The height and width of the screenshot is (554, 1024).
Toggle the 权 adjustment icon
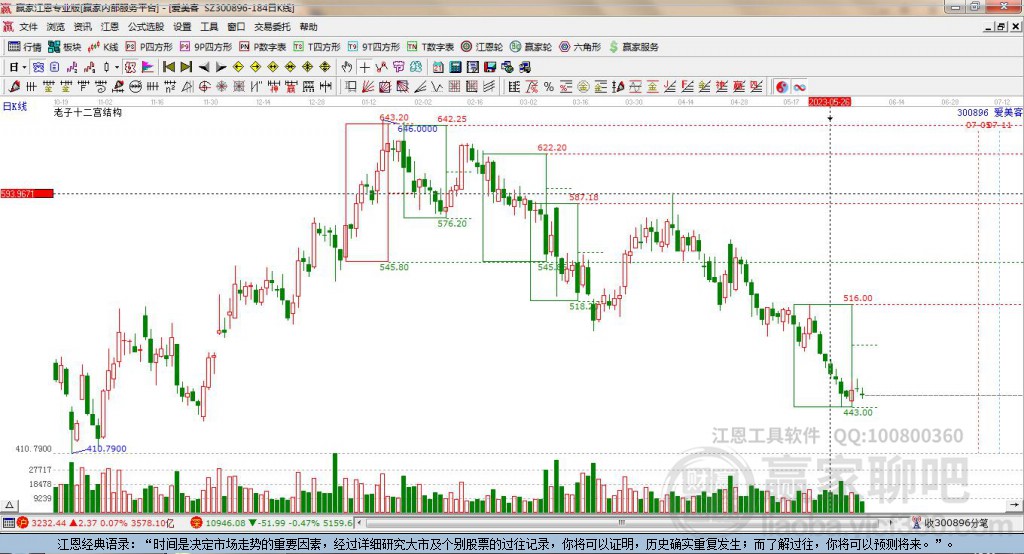(130, 67)
